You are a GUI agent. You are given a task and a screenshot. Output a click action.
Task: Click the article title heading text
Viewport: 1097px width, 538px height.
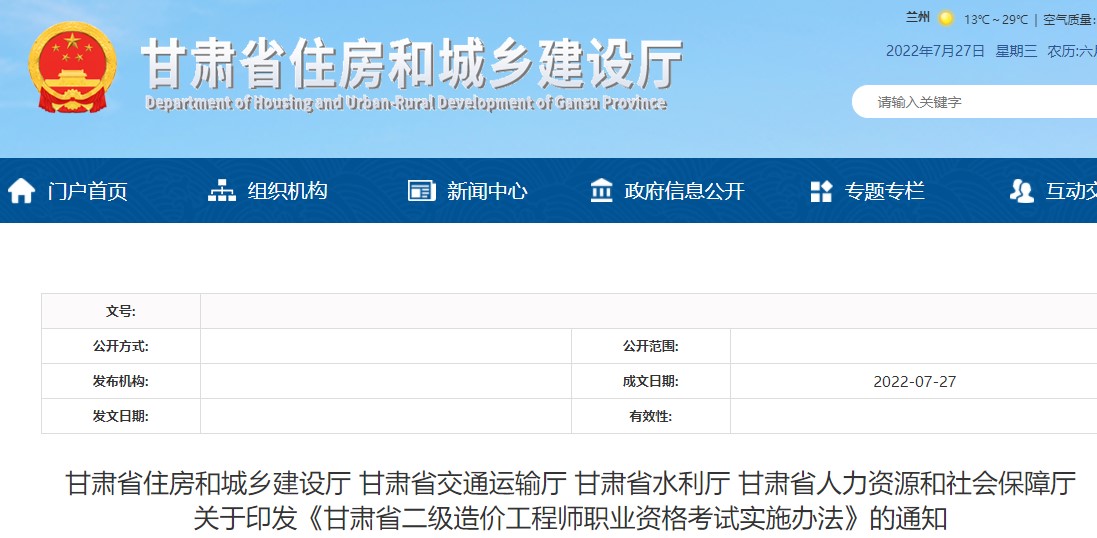click(x=570, y=502)
